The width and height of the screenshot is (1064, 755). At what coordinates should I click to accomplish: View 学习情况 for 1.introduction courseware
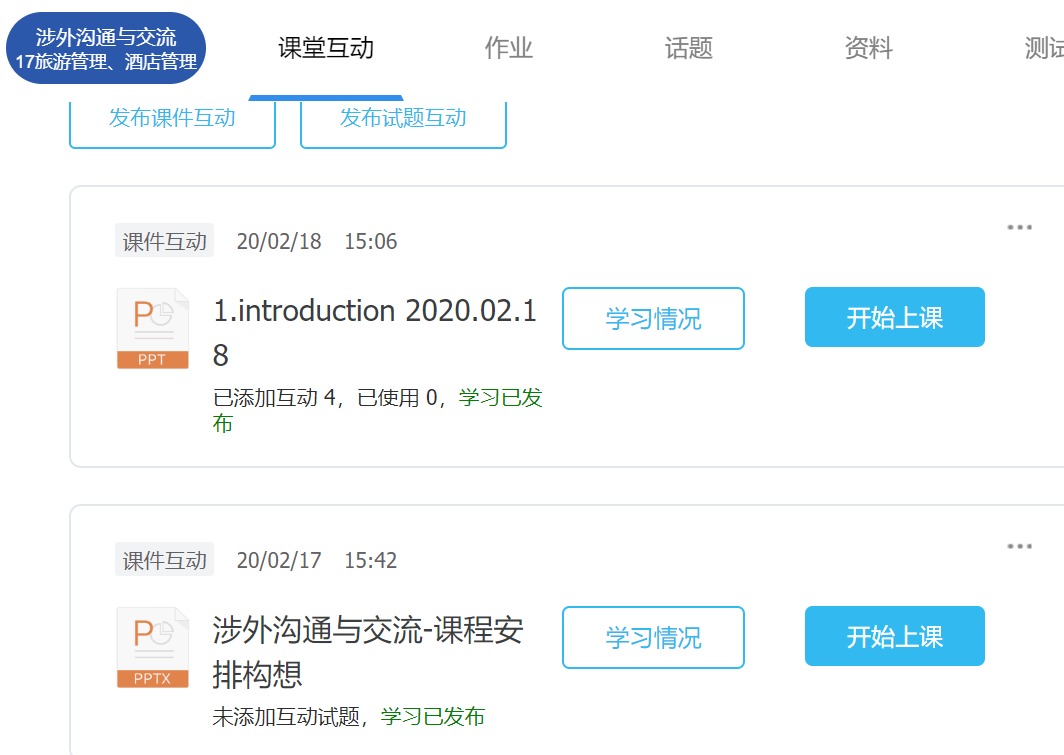coord(653,319)
